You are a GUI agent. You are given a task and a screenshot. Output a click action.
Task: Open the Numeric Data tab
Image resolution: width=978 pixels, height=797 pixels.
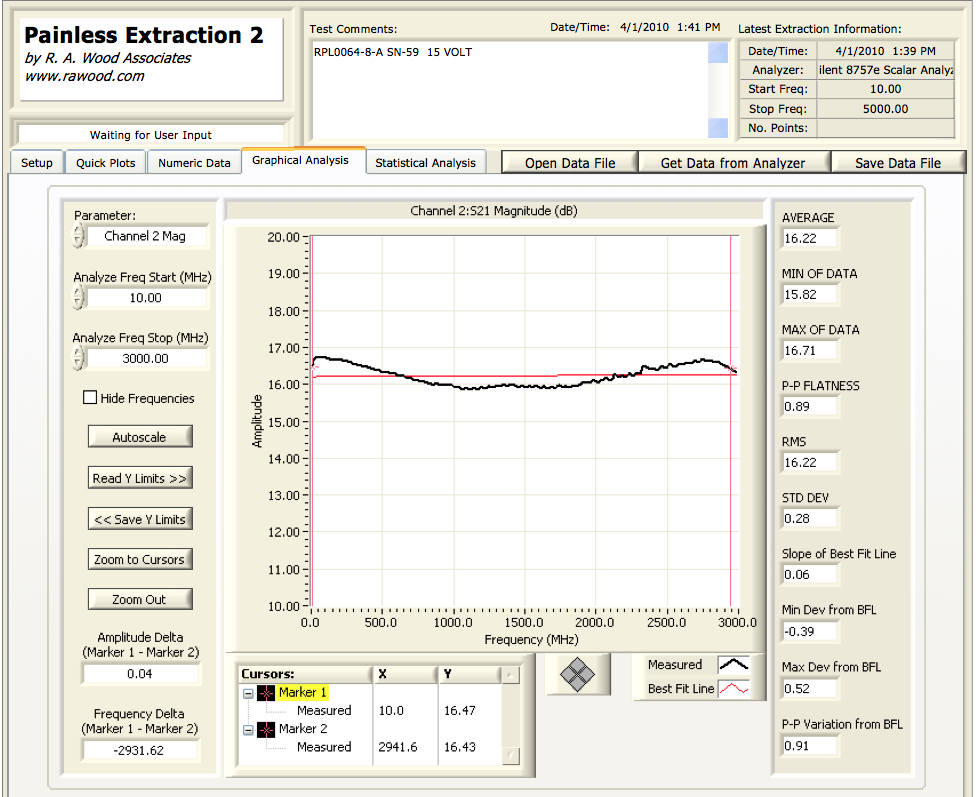coord(194,163)
